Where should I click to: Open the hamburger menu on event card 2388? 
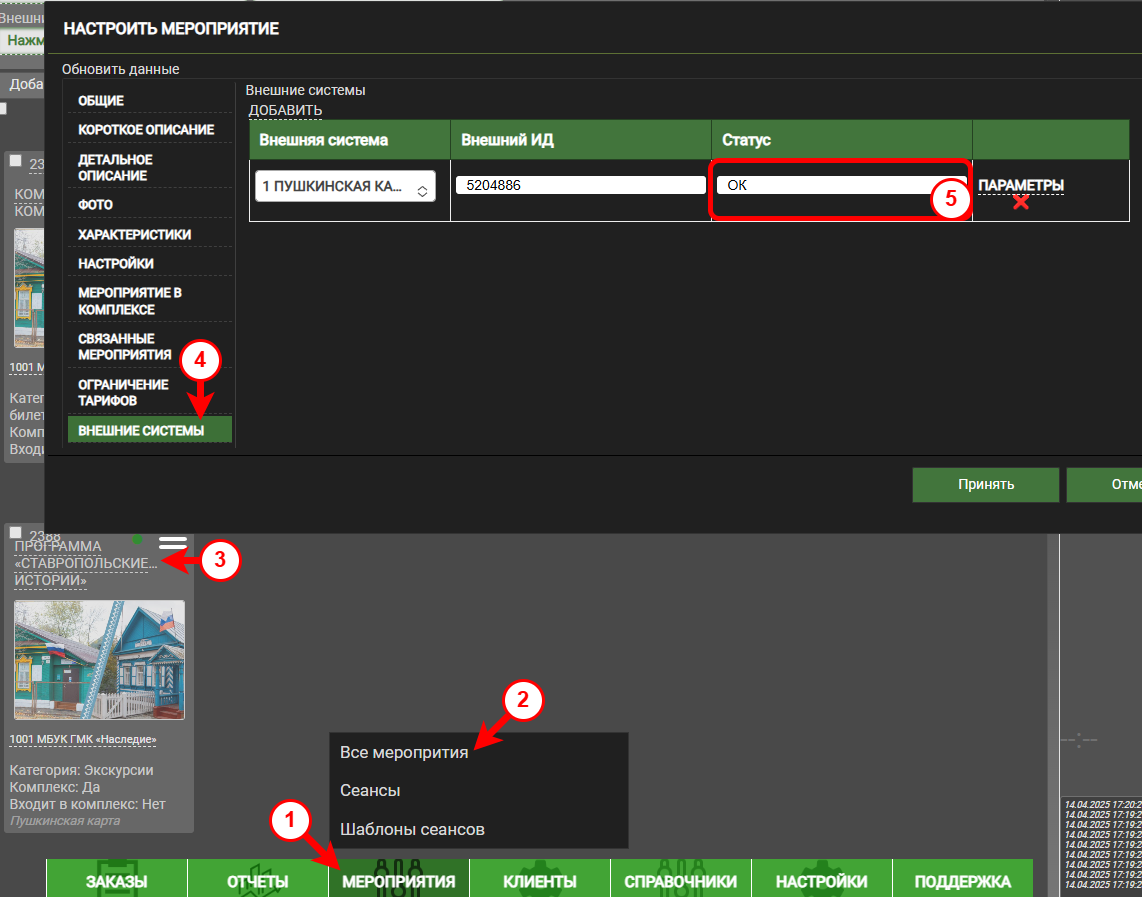pos(173,542)
